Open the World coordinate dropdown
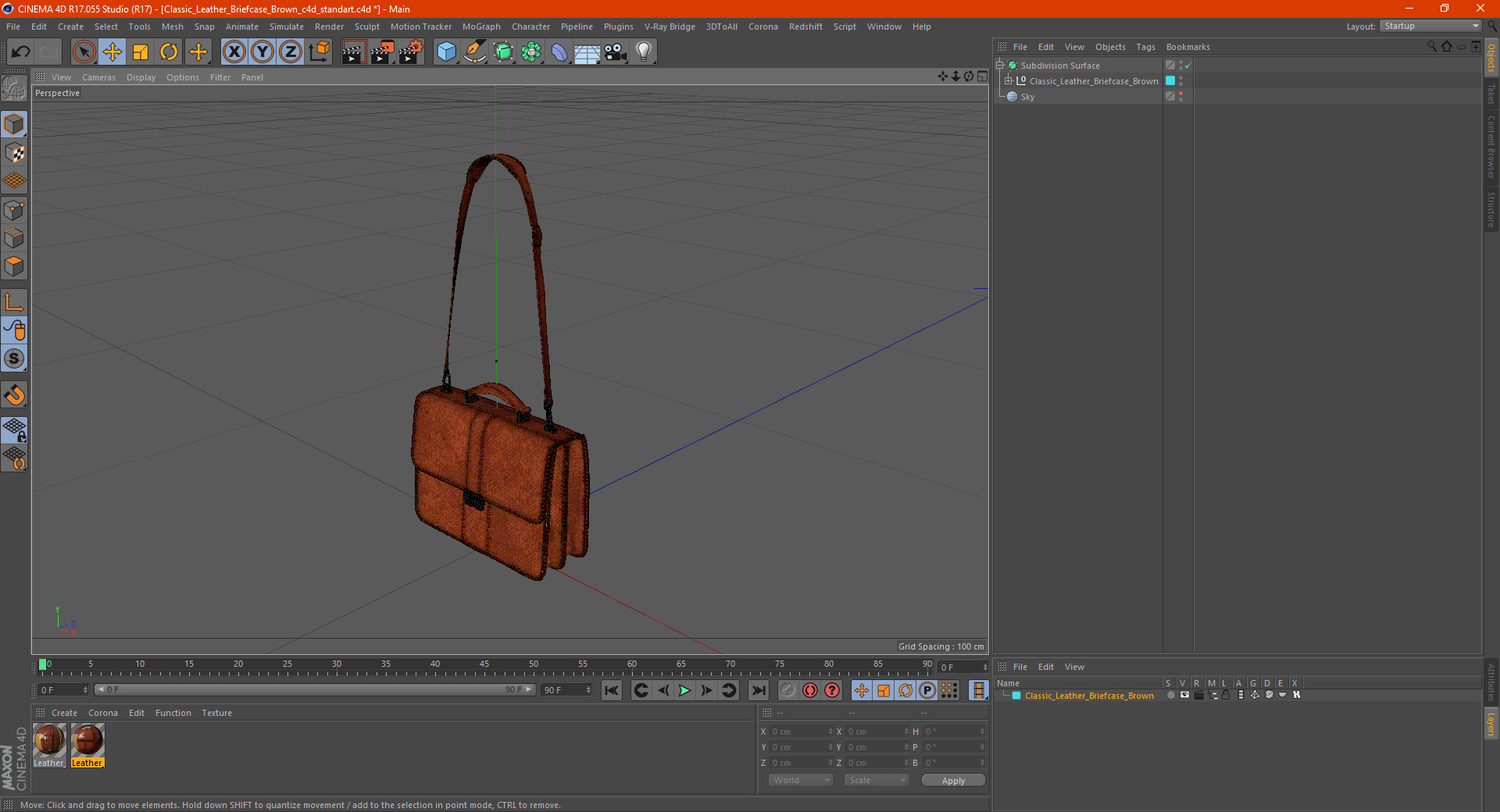Viewport: 1500px width, 812px height. click(x=801, y=780)
